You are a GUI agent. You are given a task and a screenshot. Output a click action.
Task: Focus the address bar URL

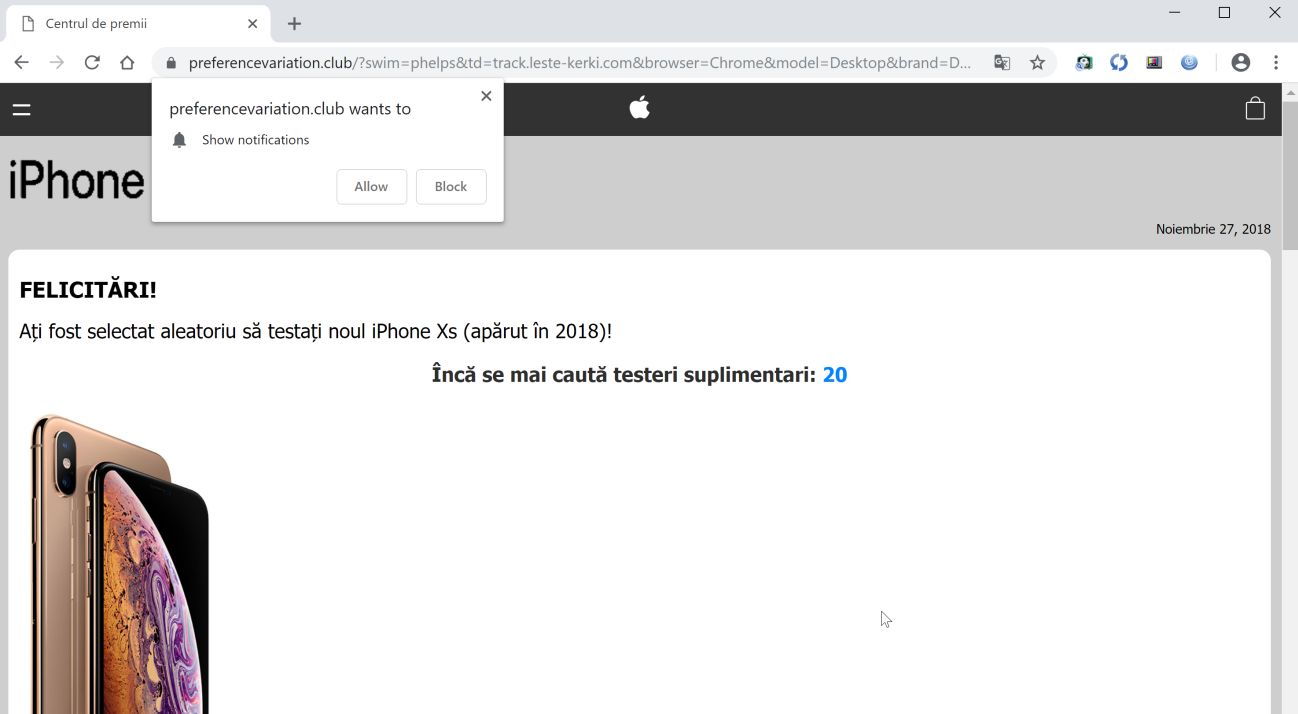click(x=580, y=63)
